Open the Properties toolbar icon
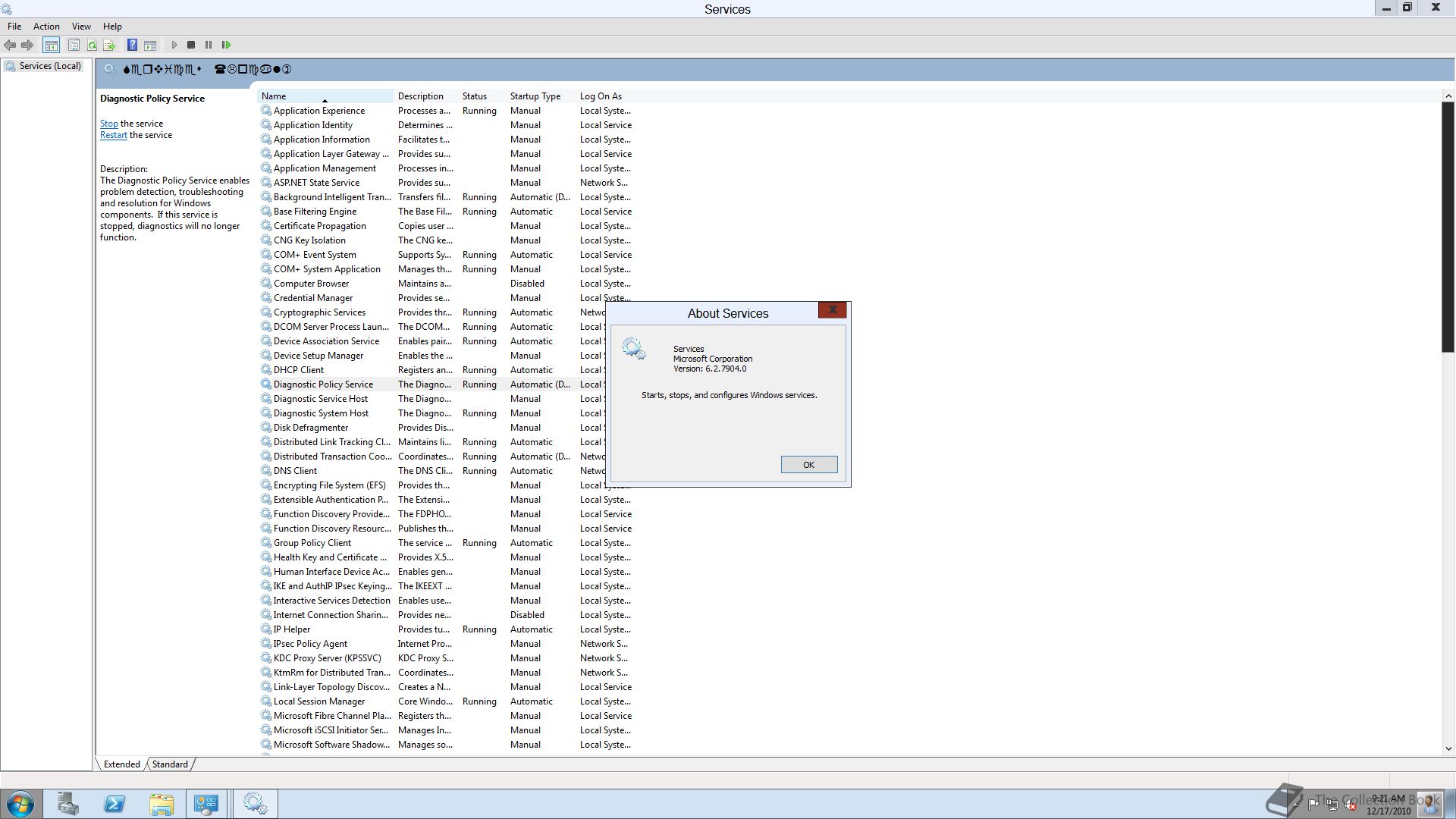 (74, 45)
